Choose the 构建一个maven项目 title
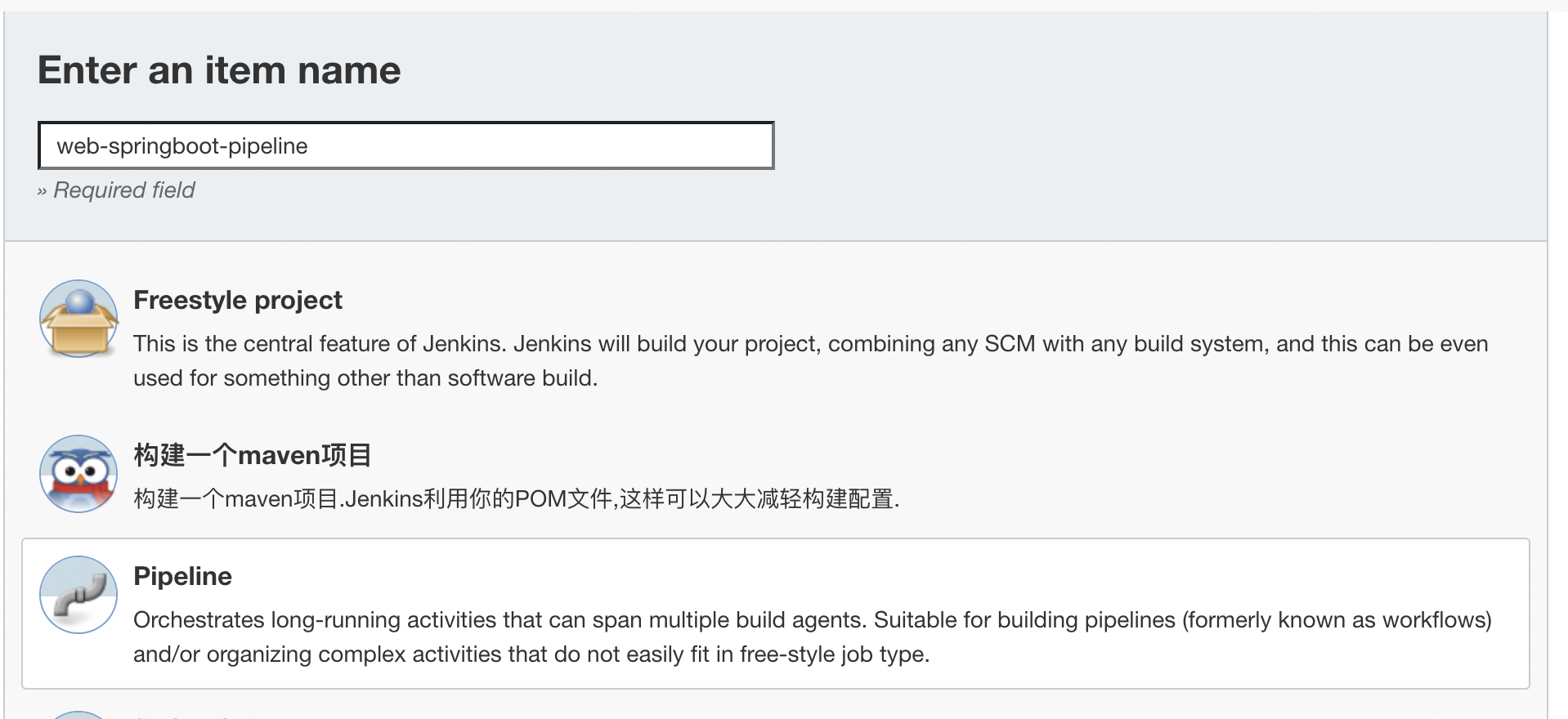The width and height of the screenshot is (1568, 719). pos(253,455)
